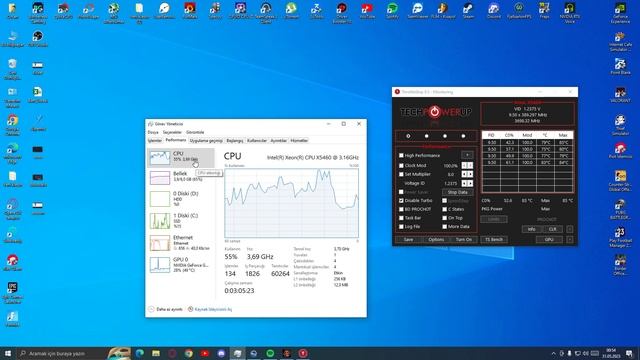Launch TS Bench in ThrottleStop
Screen dimensions: 640x360
click(x=494, y=240)
